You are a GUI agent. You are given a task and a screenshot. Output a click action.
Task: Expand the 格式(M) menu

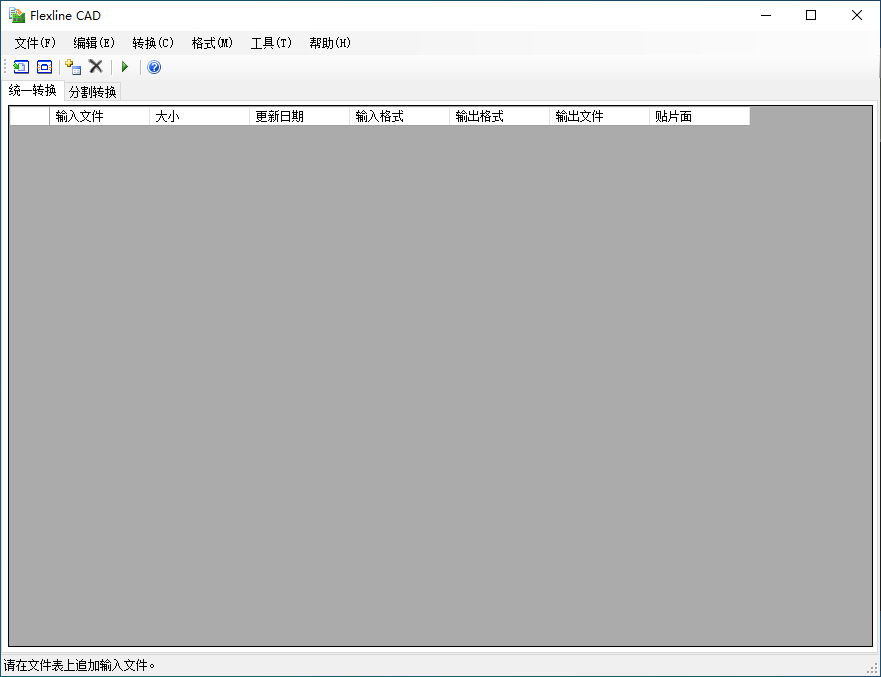[x=212, y=43]
